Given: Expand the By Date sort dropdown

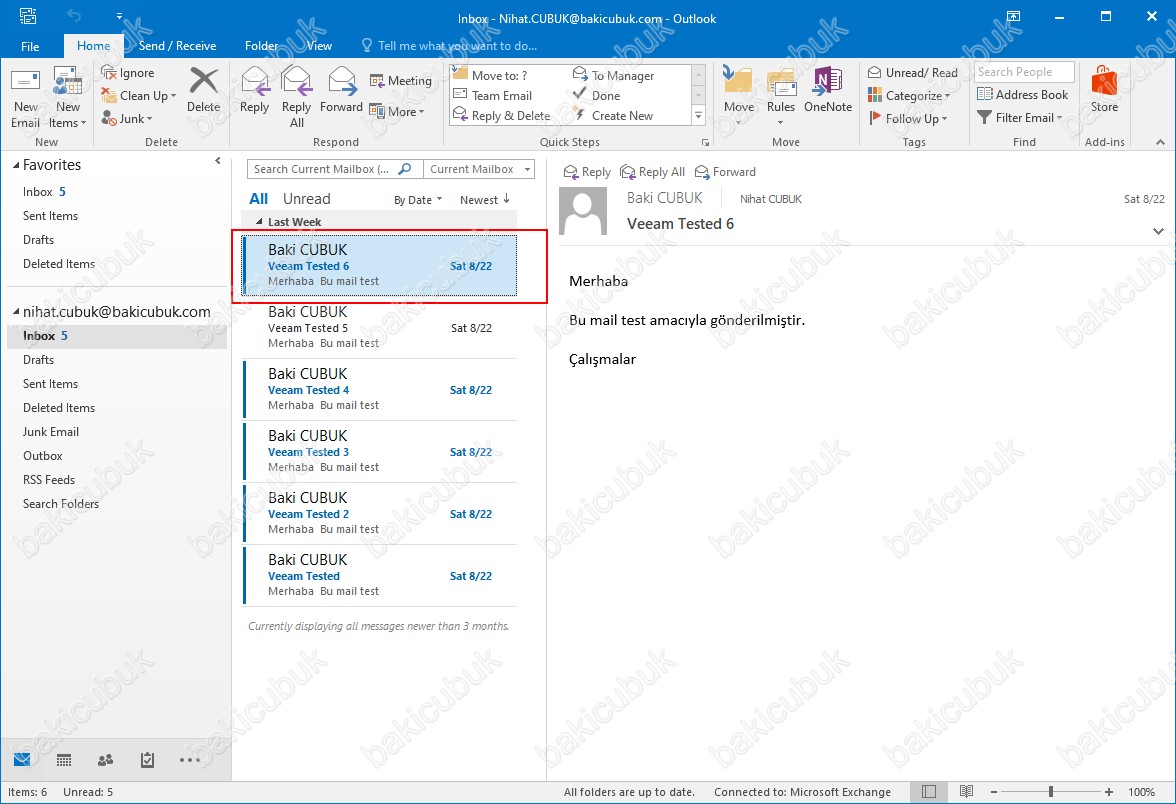Looking at the screenshot, I should click(x=417, y=200).
